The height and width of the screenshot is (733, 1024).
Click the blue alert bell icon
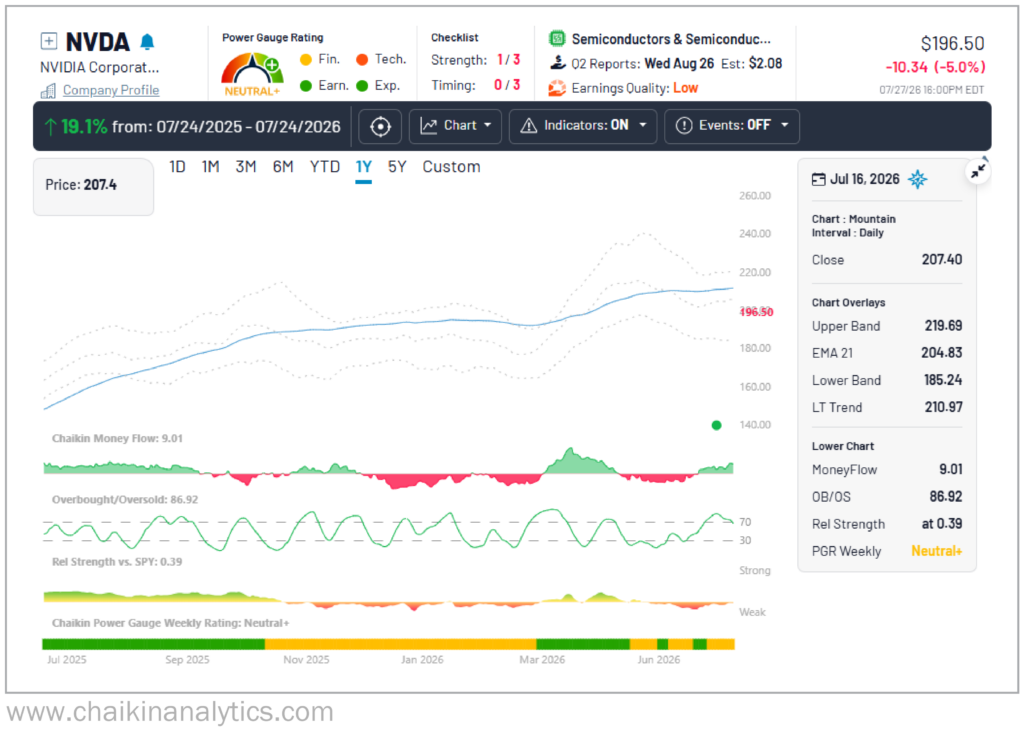[148, 42]
